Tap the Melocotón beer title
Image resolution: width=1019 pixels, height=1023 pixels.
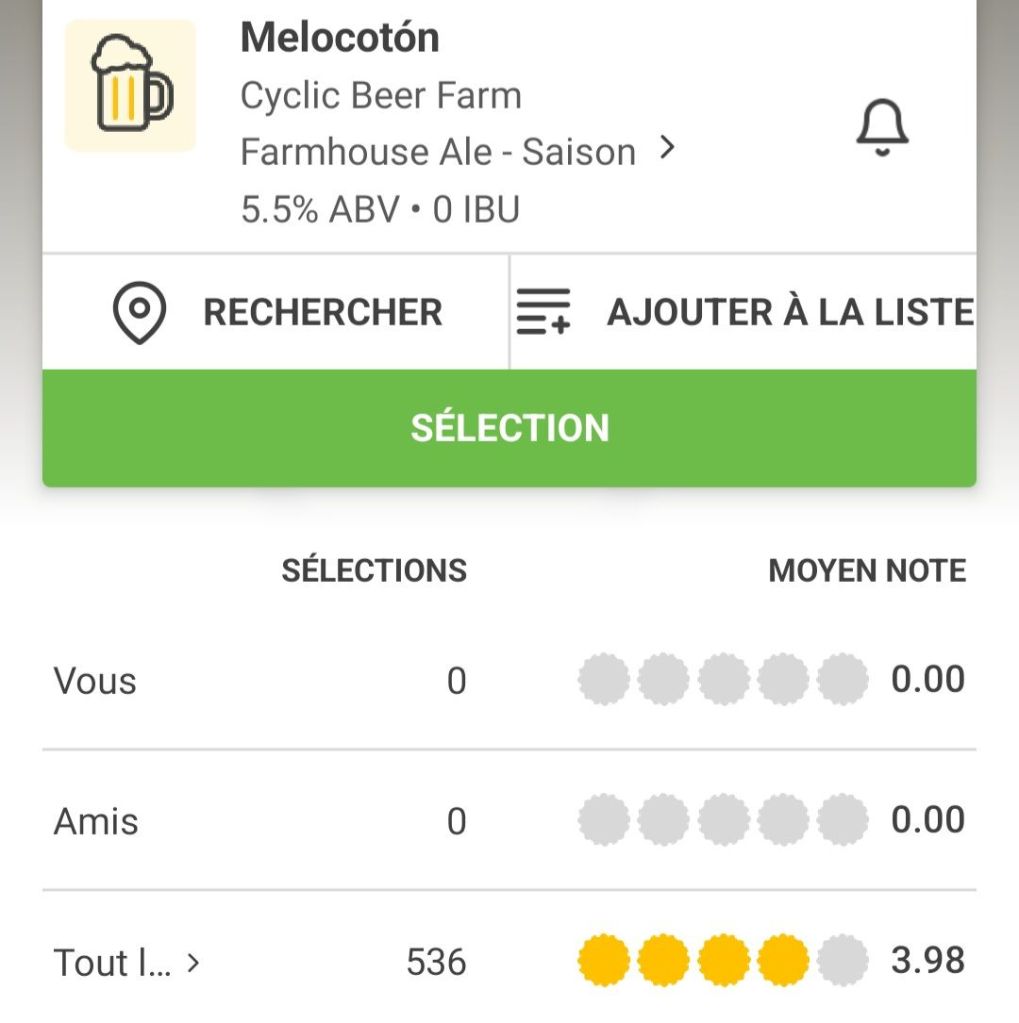click(340, 38)
